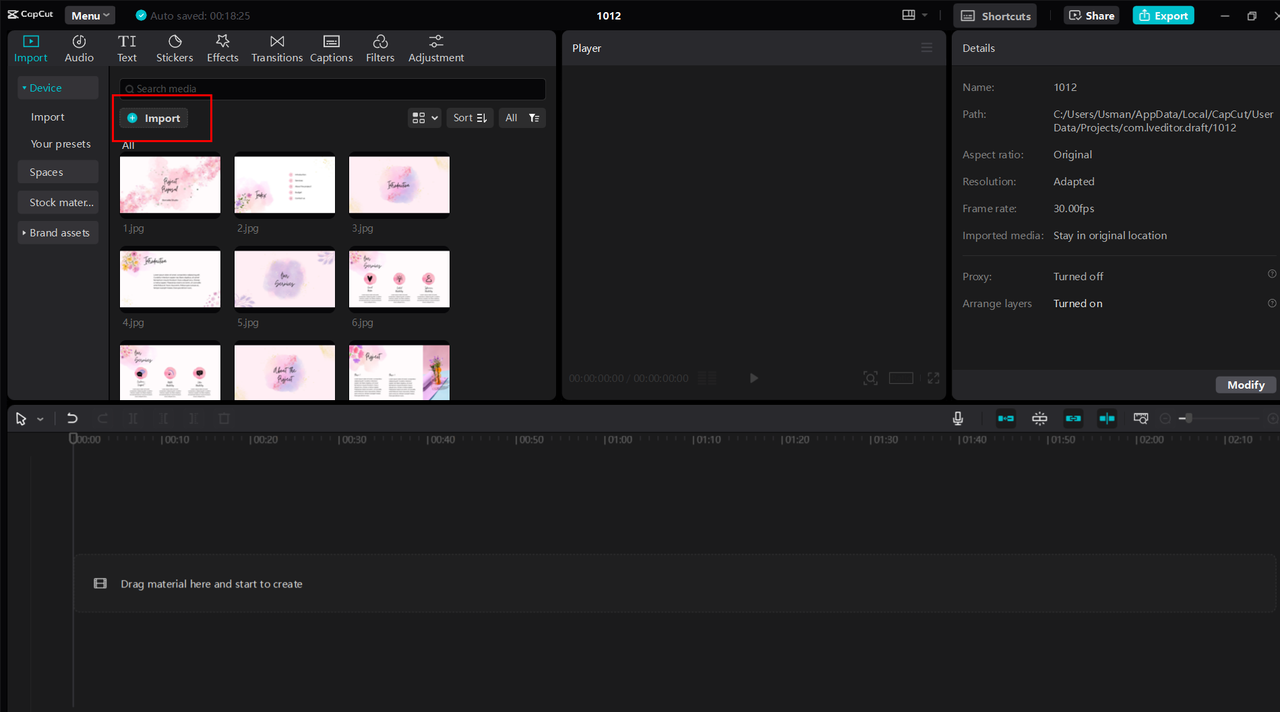Click the Search media field
1280x712 pixels.
tap(332, 89)
